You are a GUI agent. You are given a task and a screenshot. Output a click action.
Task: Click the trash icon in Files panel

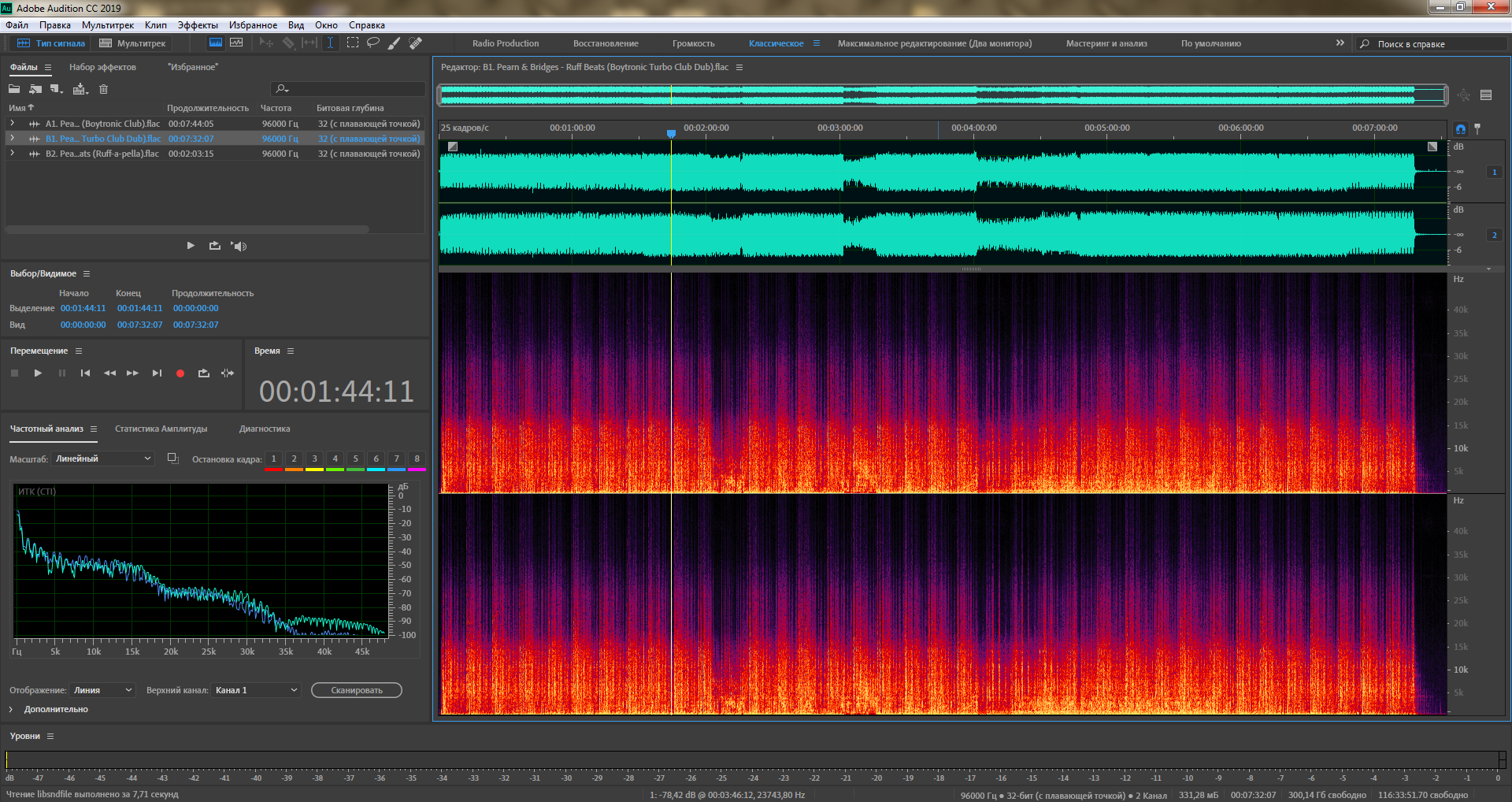point(103,89)
